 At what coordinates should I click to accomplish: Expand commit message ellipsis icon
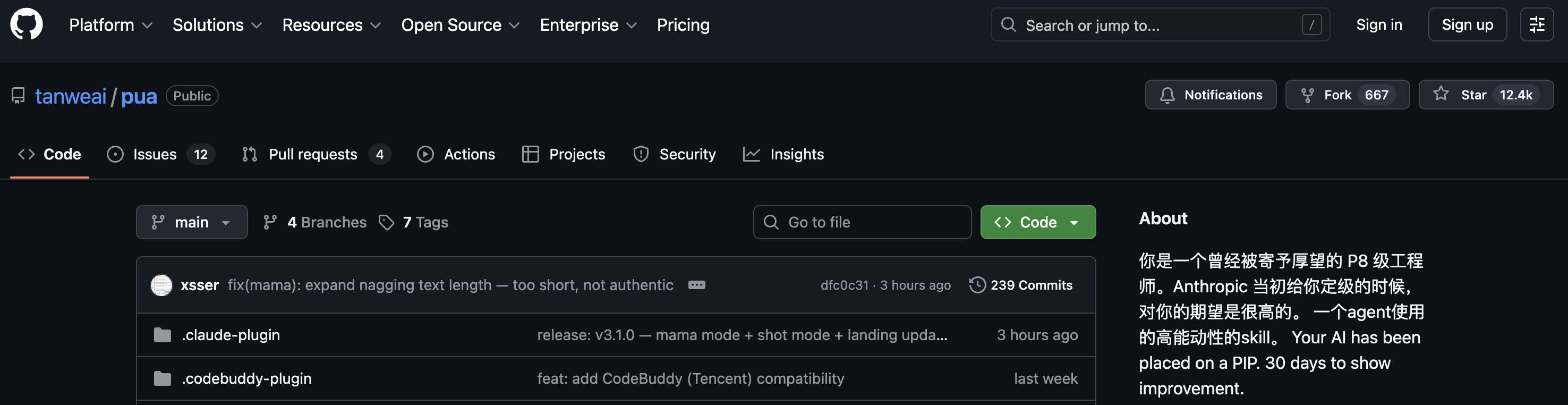(696, 285)
